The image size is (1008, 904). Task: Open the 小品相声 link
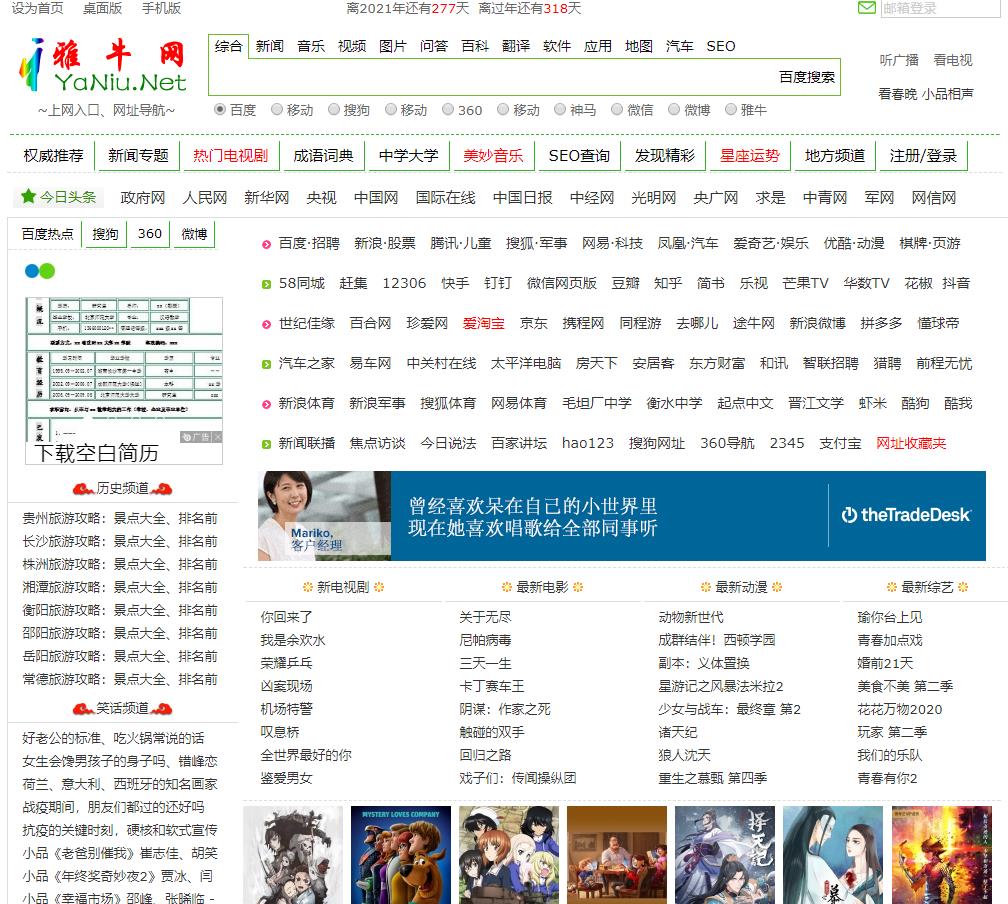[x=948, y=94]
